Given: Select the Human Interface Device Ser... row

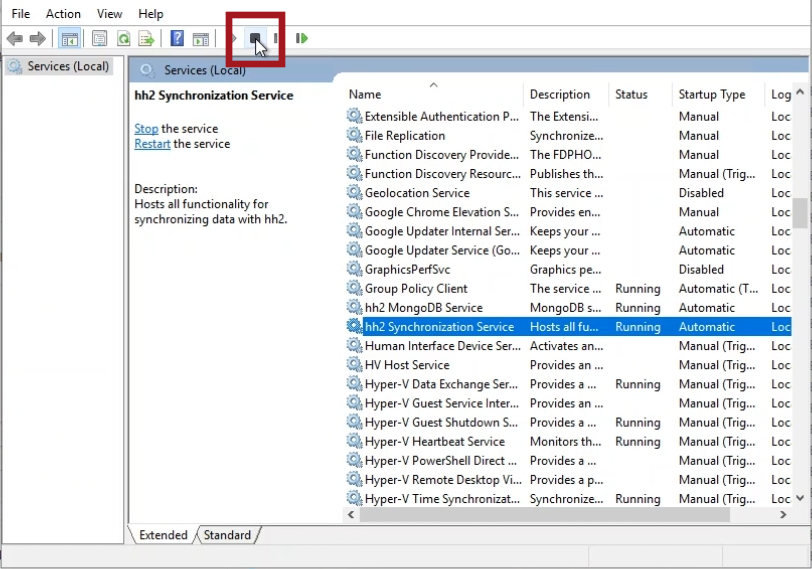Looking at the screenshot, I should pos(568,346).
